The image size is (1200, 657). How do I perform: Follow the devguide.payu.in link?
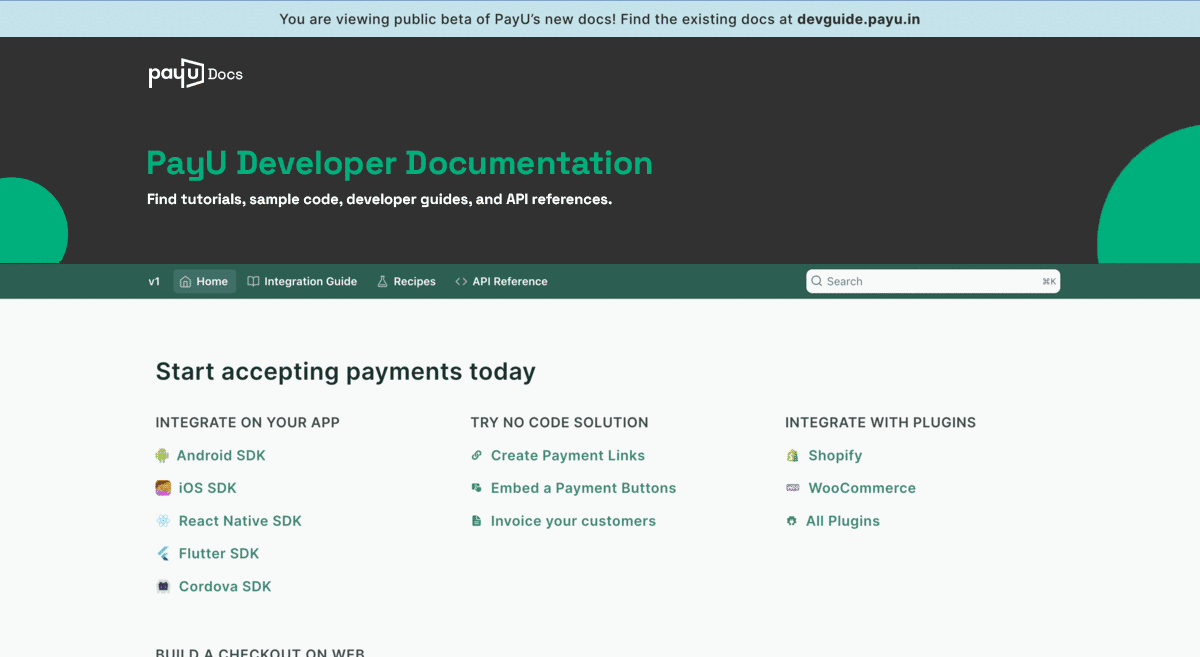(x=858, y=19)
